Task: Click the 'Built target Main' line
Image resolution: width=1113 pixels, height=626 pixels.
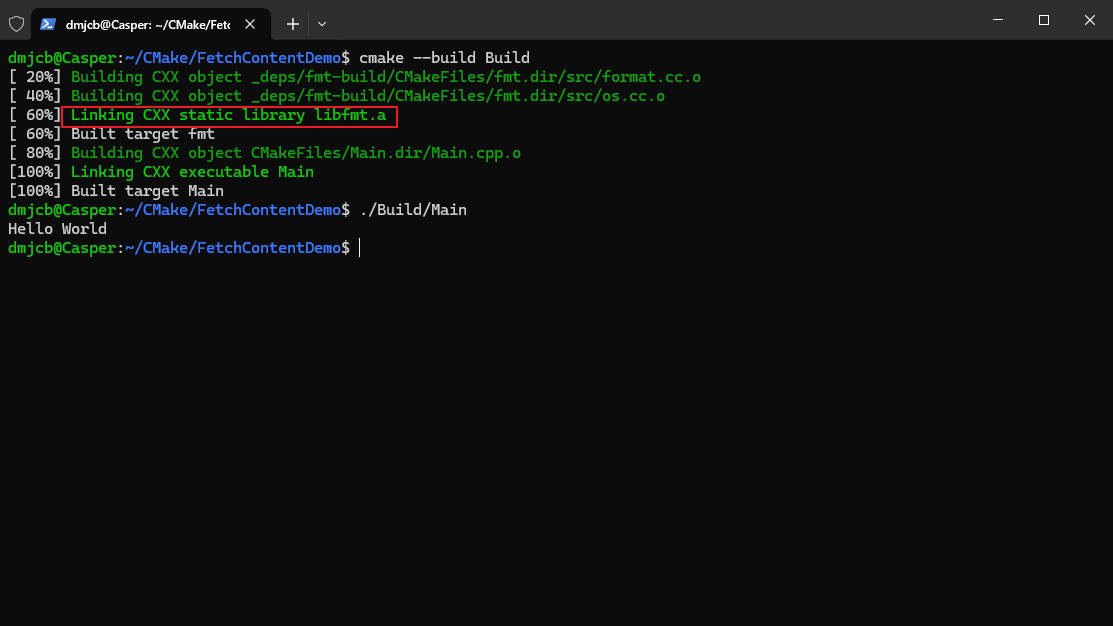Action: (116, 191)
